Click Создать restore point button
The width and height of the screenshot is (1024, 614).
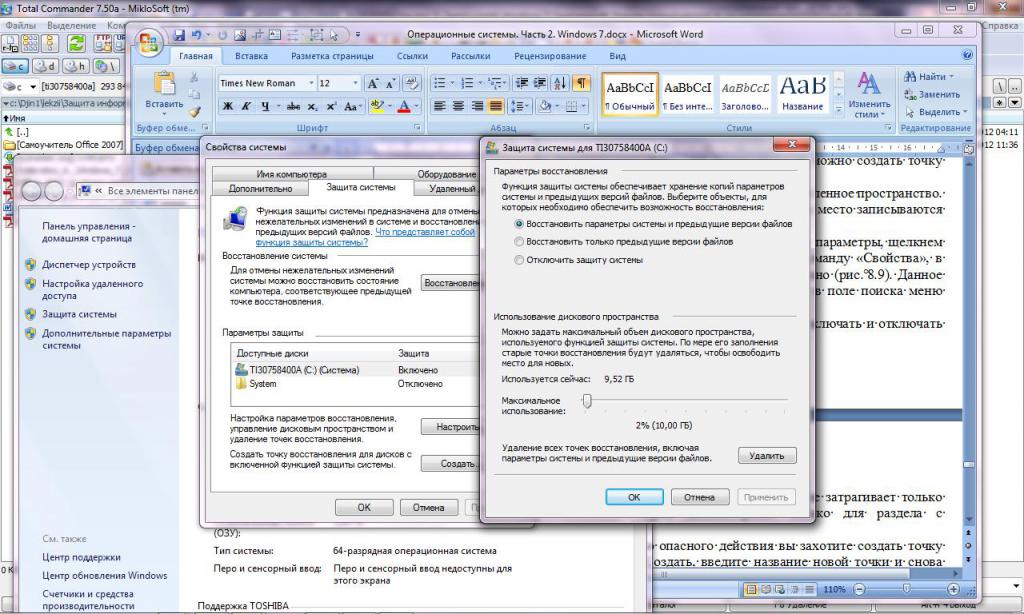click(452, 463)
